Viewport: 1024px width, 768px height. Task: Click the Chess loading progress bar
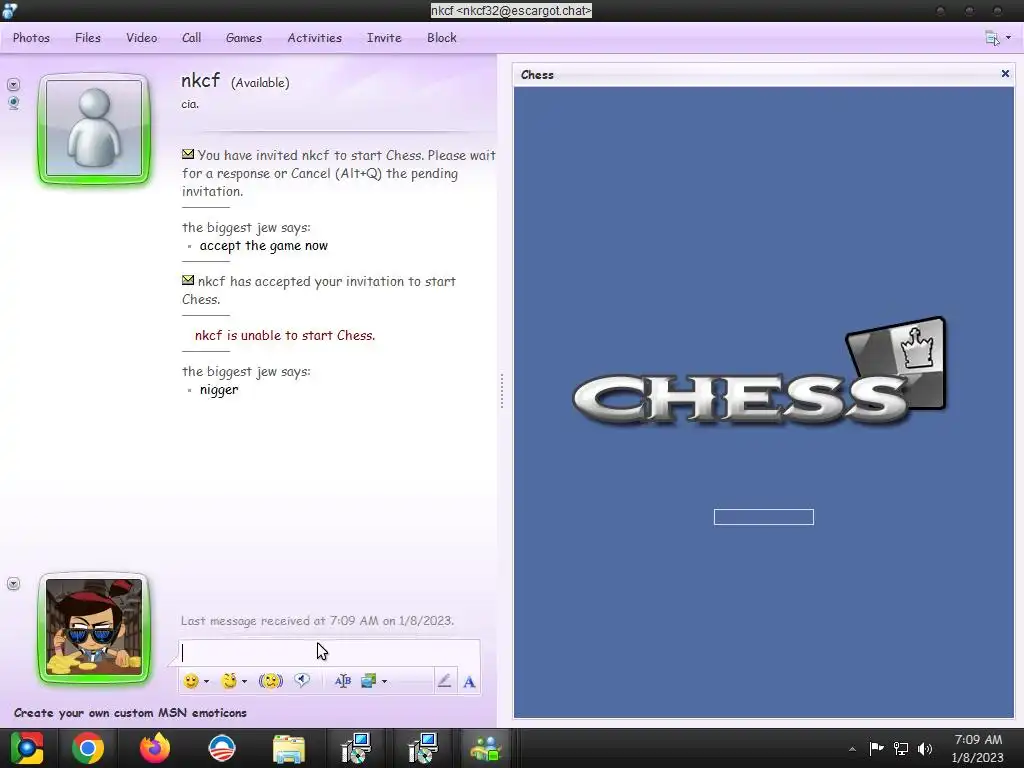click(x=763, y=517)
